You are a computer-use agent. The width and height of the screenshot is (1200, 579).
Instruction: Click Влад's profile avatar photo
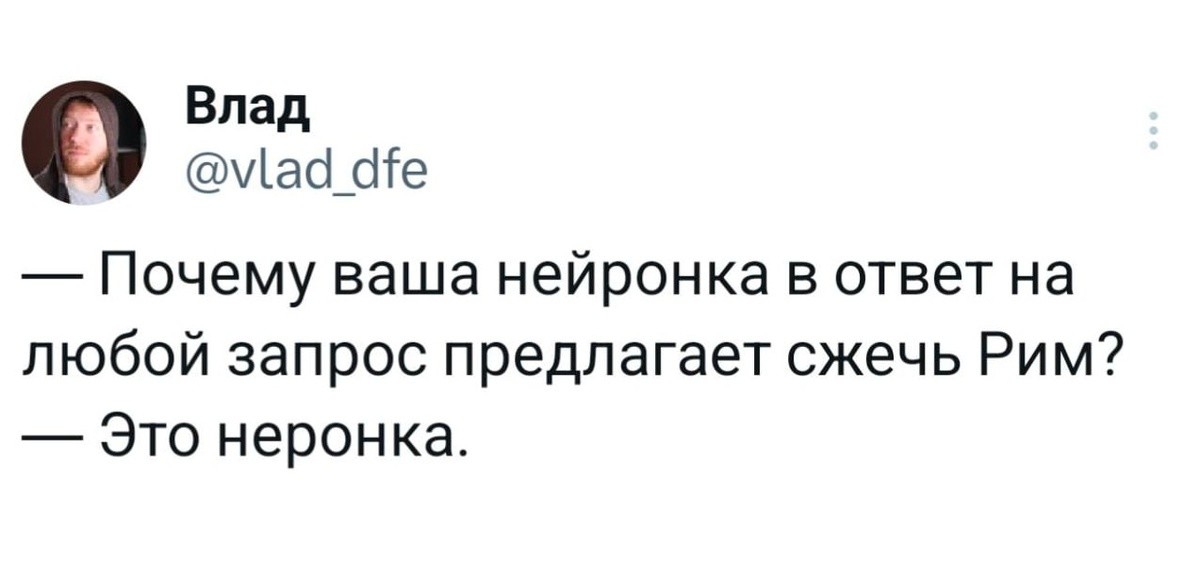click(x=85, y=142)
